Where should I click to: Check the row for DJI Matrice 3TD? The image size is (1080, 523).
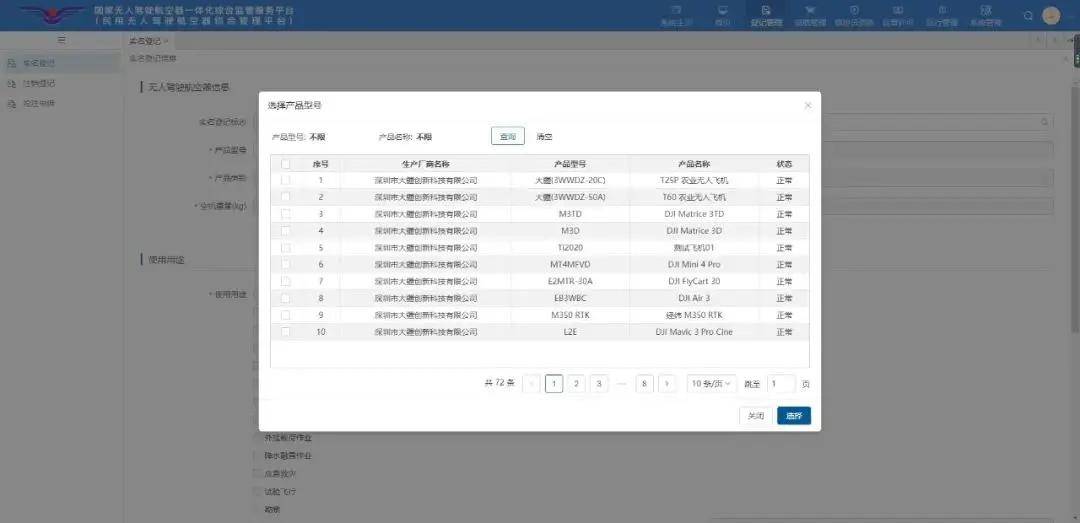(285, 214)
